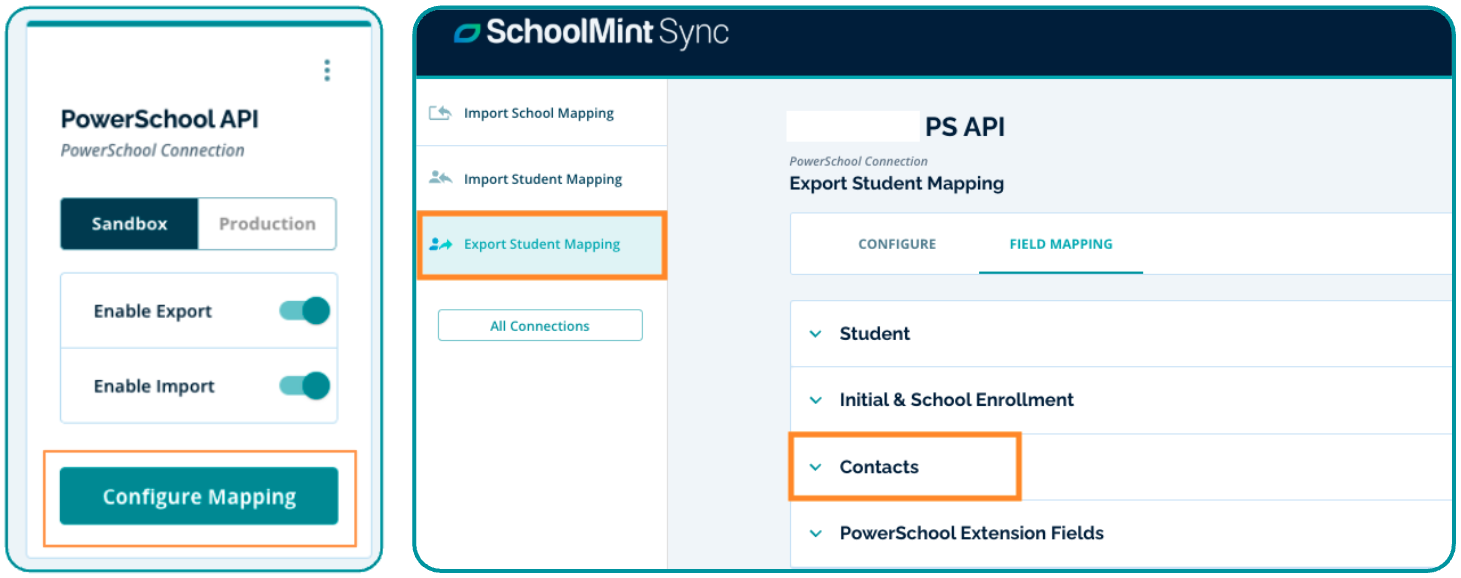Toggle the Enable Import switch
The height and width of the screenshot is (578, 1461).
(304, 386)
